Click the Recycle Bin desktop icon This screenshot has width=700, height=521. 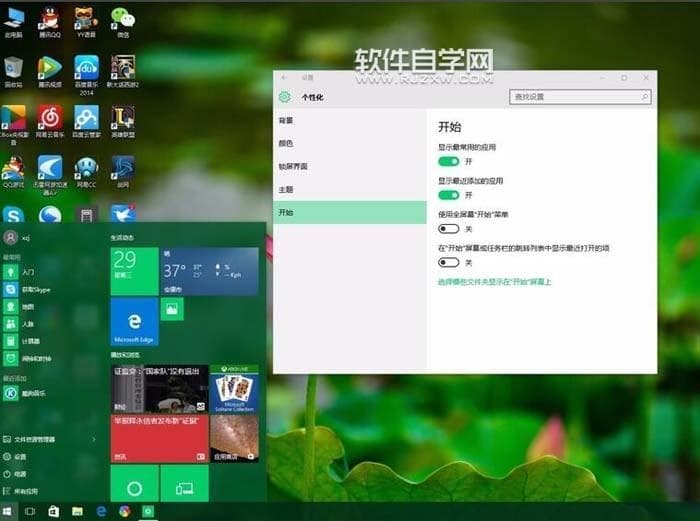13,69
